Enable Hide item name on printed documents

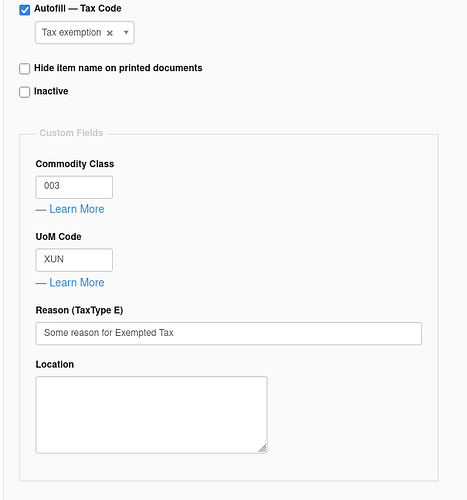24,69
